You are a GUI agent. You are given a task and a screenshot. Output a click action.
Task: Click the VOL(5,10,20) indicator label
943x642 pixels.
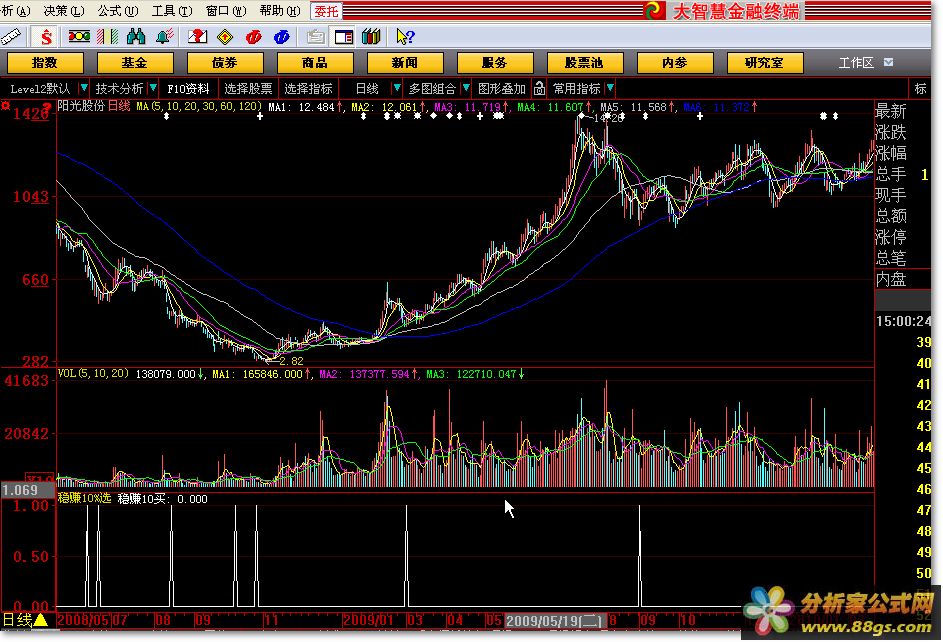[x=93, y=373]
